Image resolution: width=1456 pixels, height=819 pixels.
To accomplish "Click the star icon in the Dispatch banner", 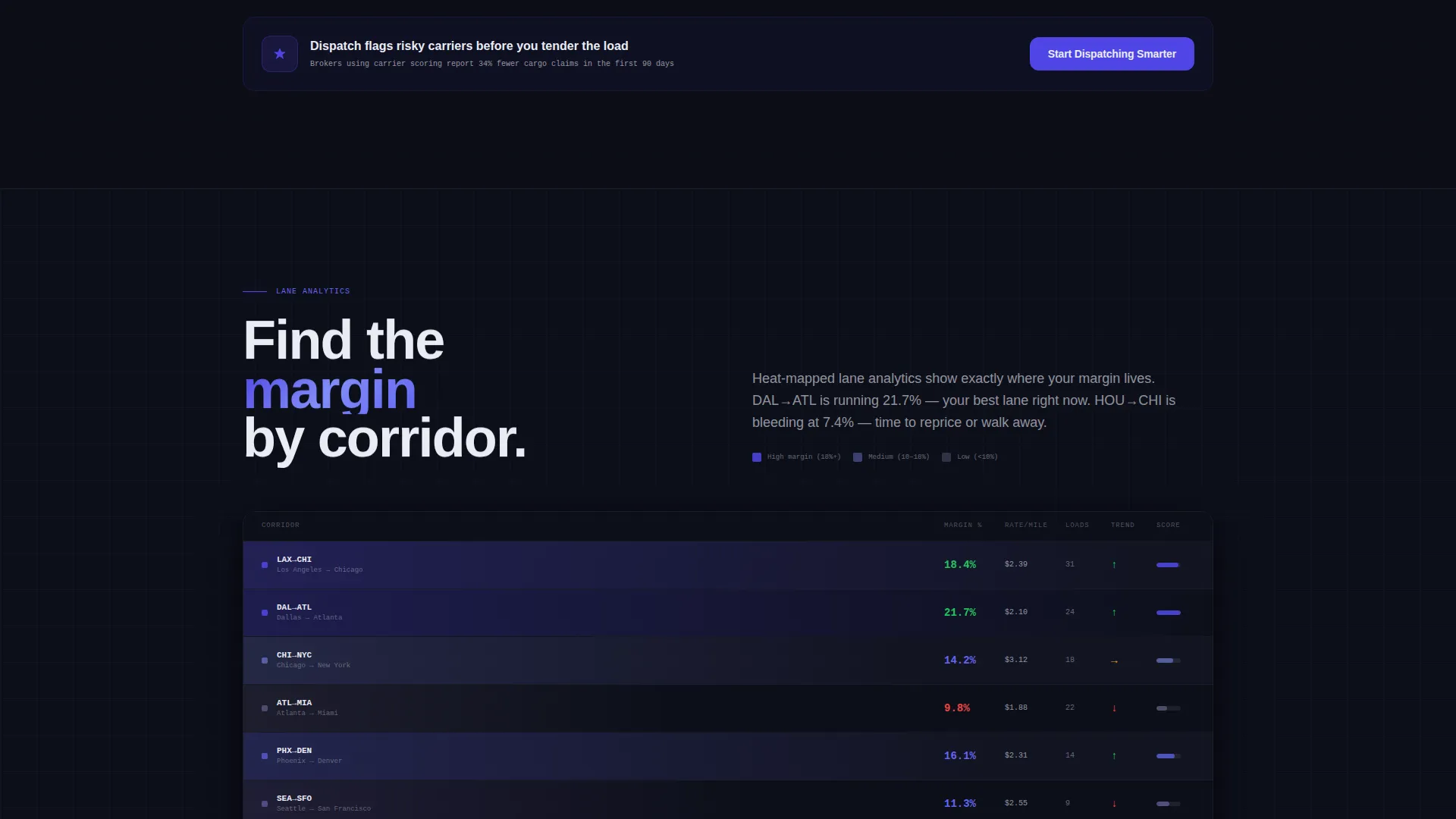I will tap(280, 54).
